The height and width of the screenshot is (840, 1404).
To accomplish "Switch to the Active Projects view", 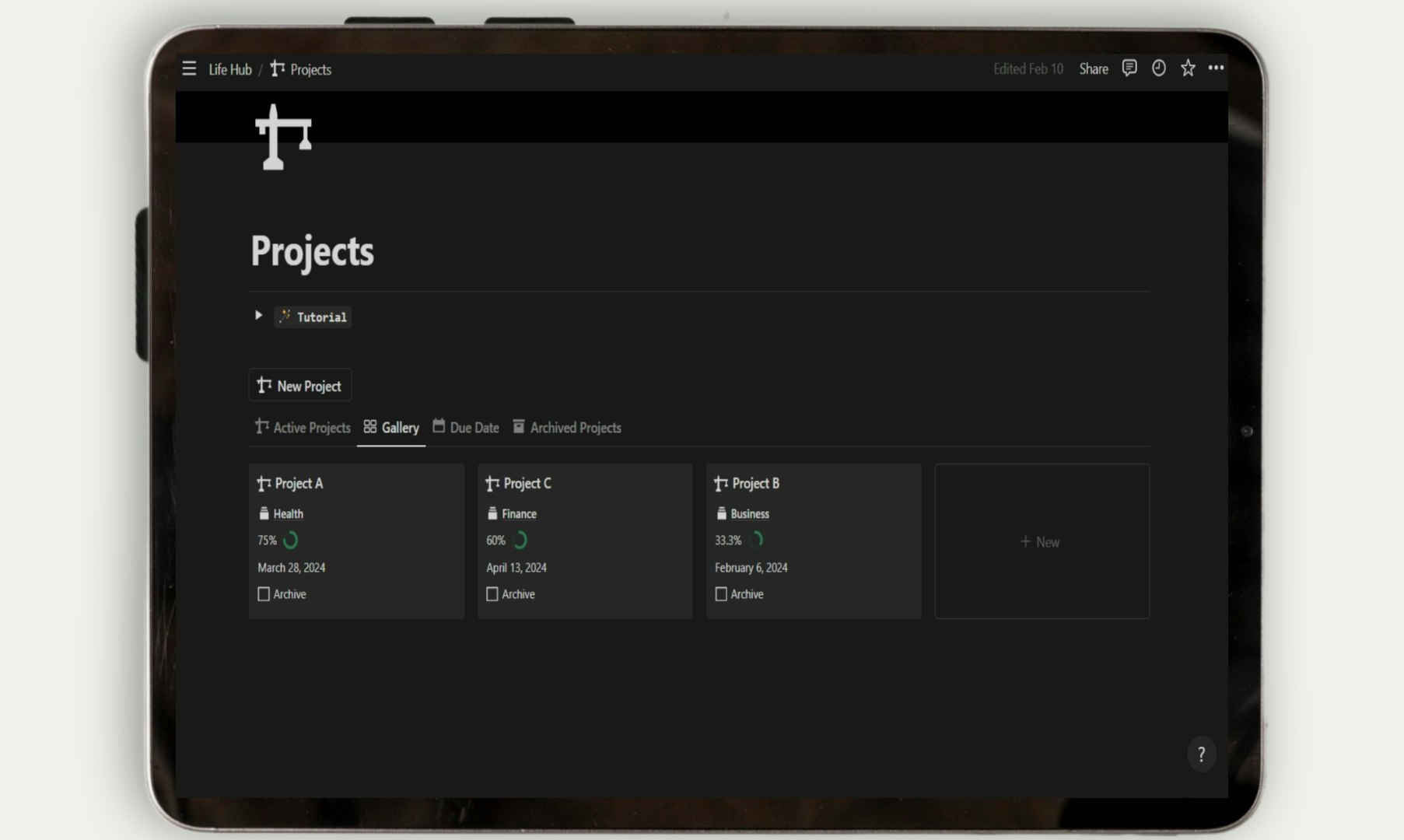I will [303, 427].
